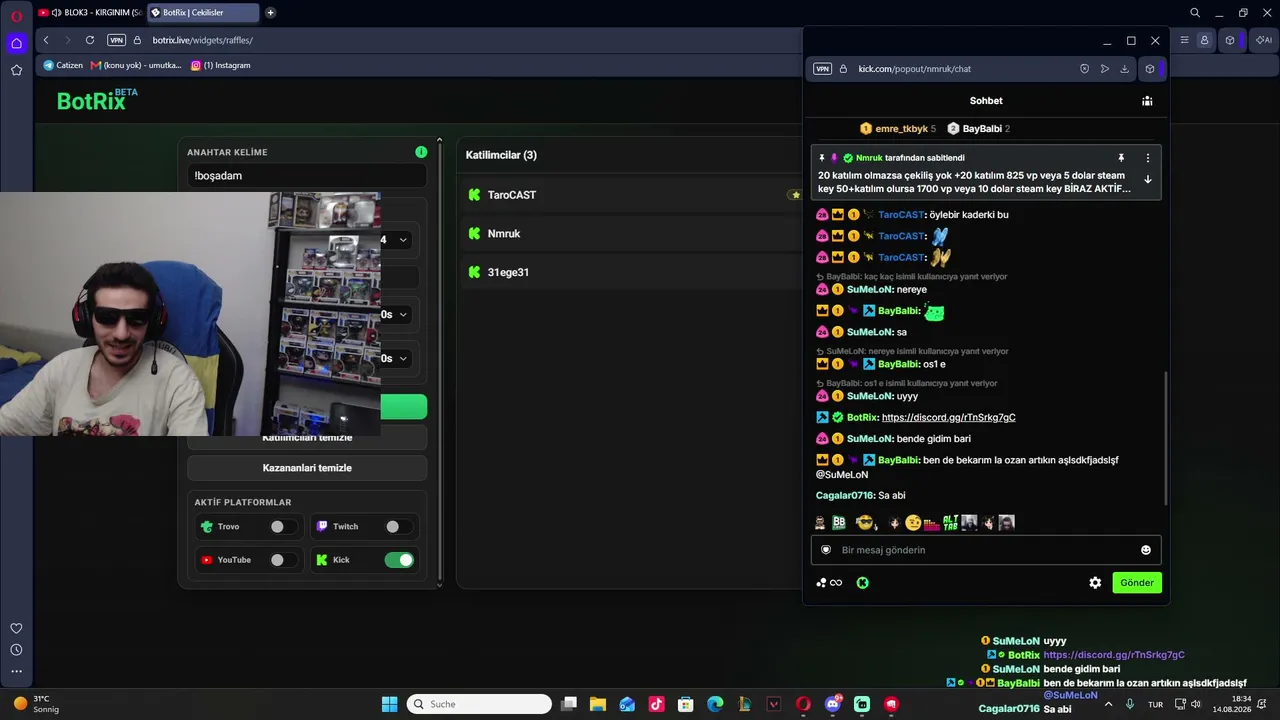This screenshot has width=1280, height=720.
Task: Click Nmruk in the participants list
Action: tap(504, 234)
